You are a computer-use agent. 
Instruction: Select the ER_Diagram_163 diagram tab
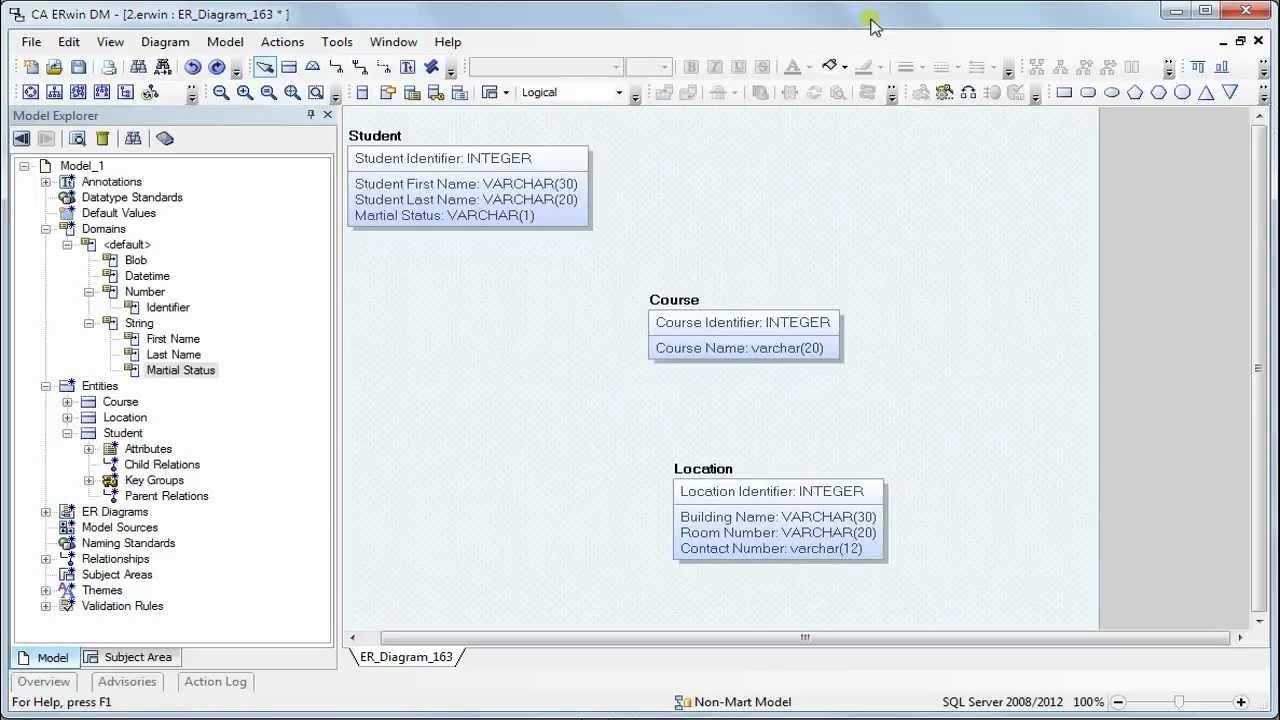coord(406,657)
